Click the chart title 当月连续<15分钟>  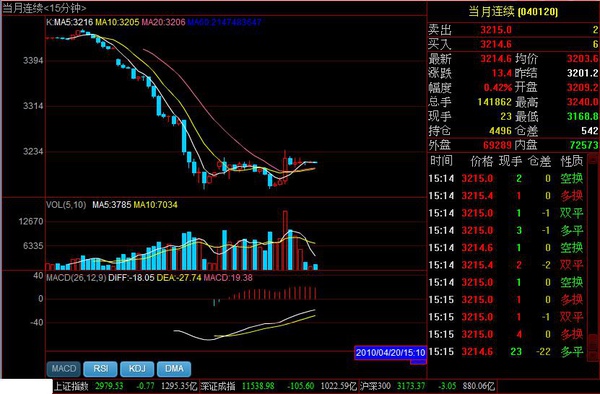pos(44,8)
